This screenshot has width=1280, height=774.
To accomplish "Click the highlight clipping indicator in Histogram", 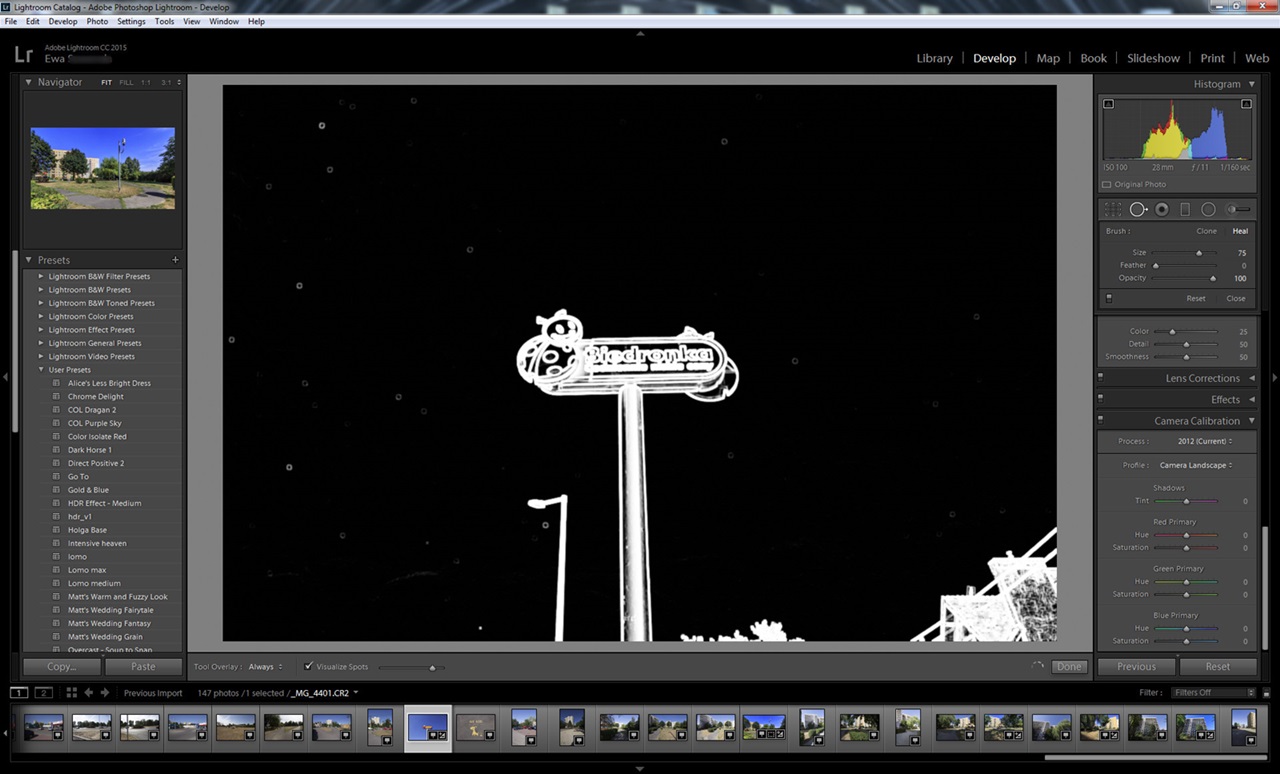I will point(1246,104).
